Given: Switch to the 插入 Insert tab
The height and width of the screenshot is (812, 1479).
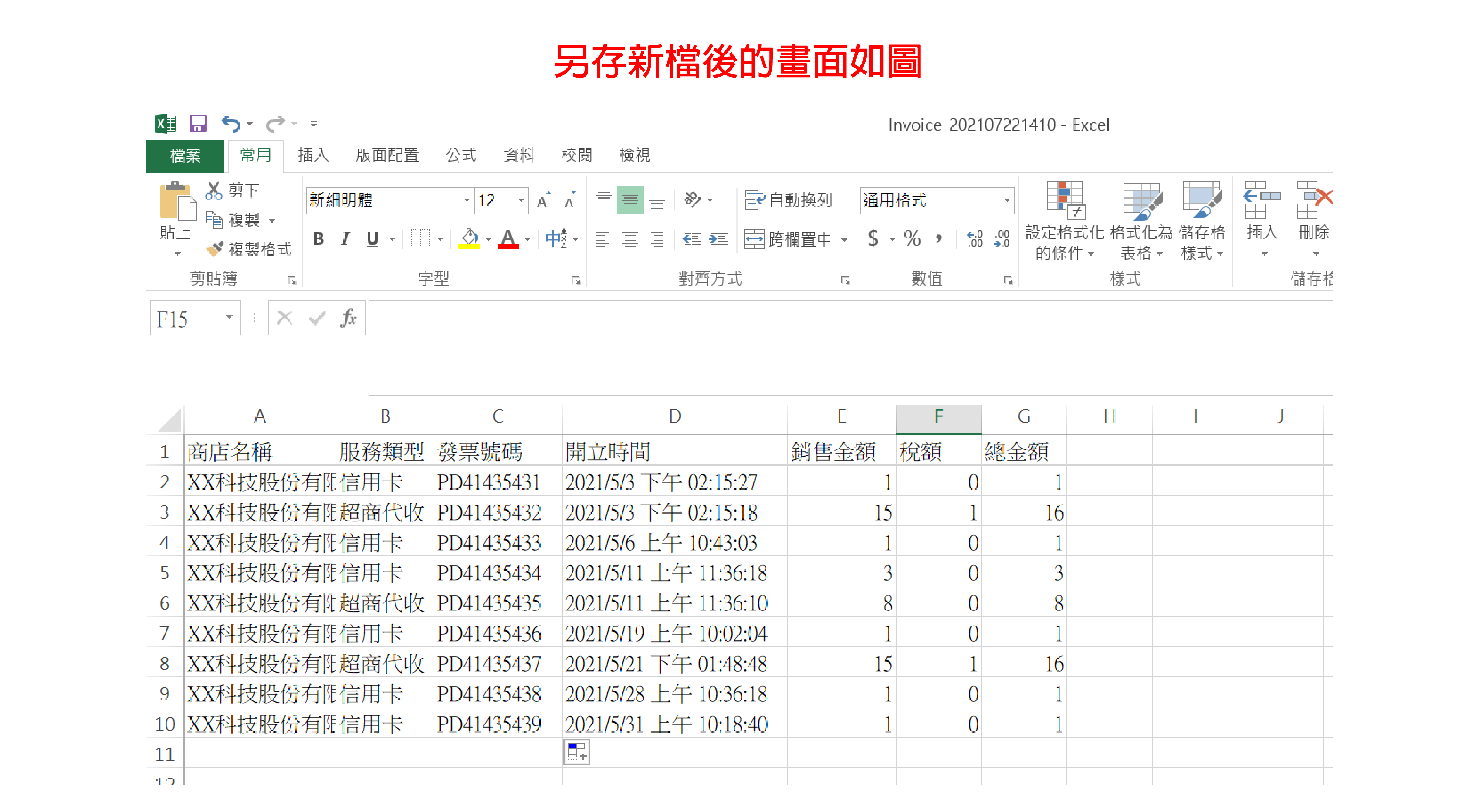Looking at the screenshot, I should click(313, 155).
